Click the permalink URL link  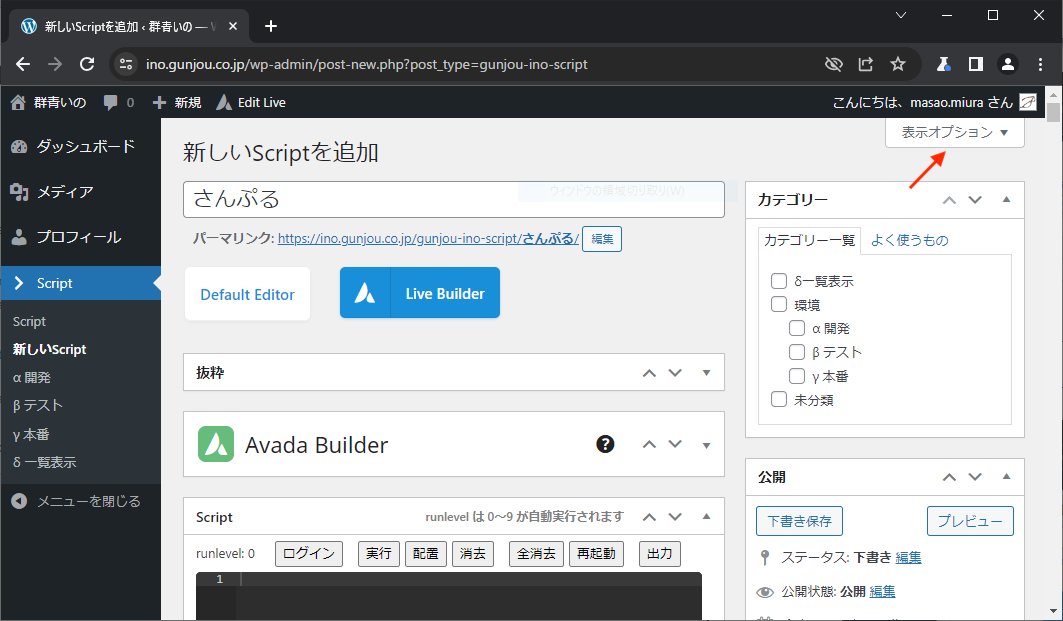[x=427, y=239]
